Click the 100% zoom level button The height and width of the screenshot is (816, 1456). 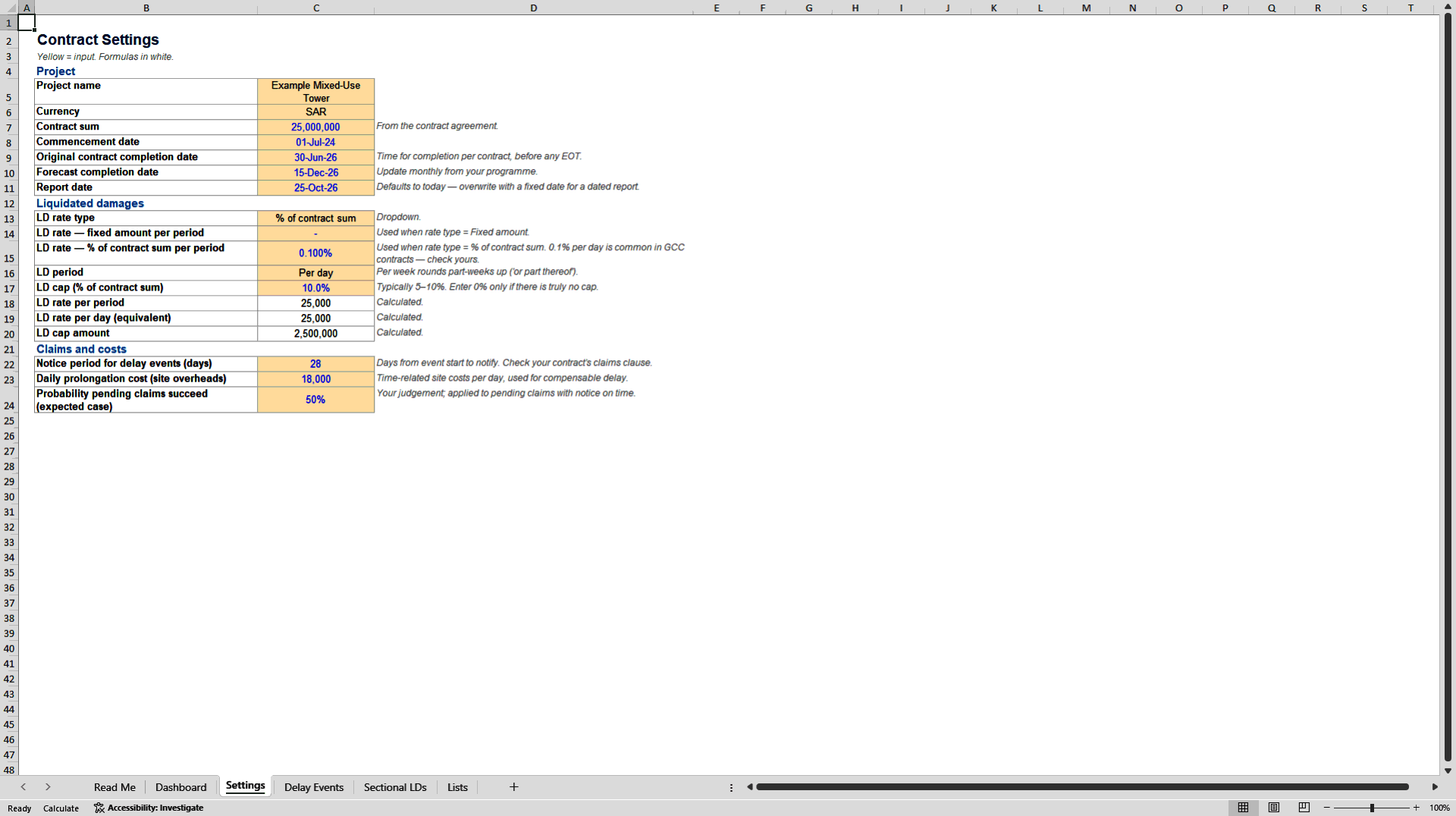click(x=1439, y=808)
